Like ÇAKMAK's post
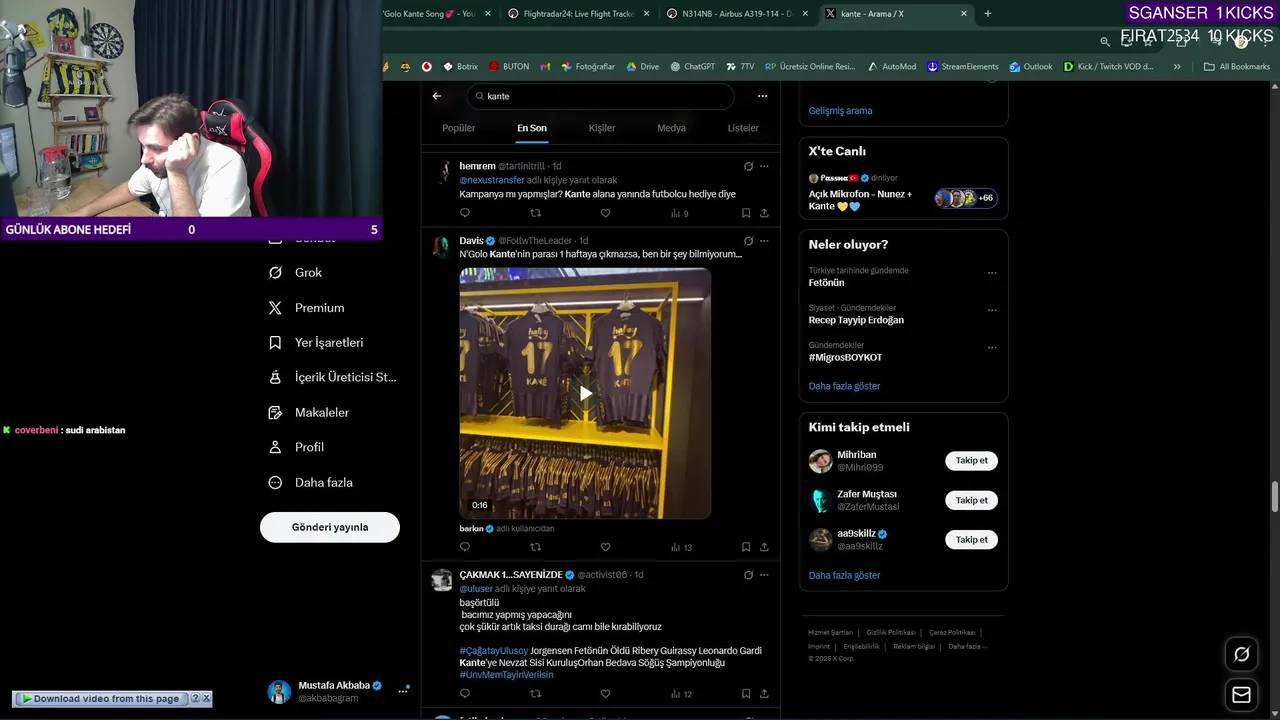 tap(605, 693)
